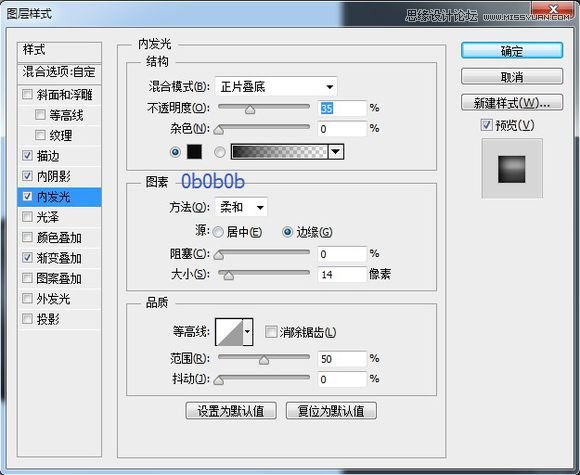
Task: Click the 大小 pixel value field
Action: pos(342,274)
